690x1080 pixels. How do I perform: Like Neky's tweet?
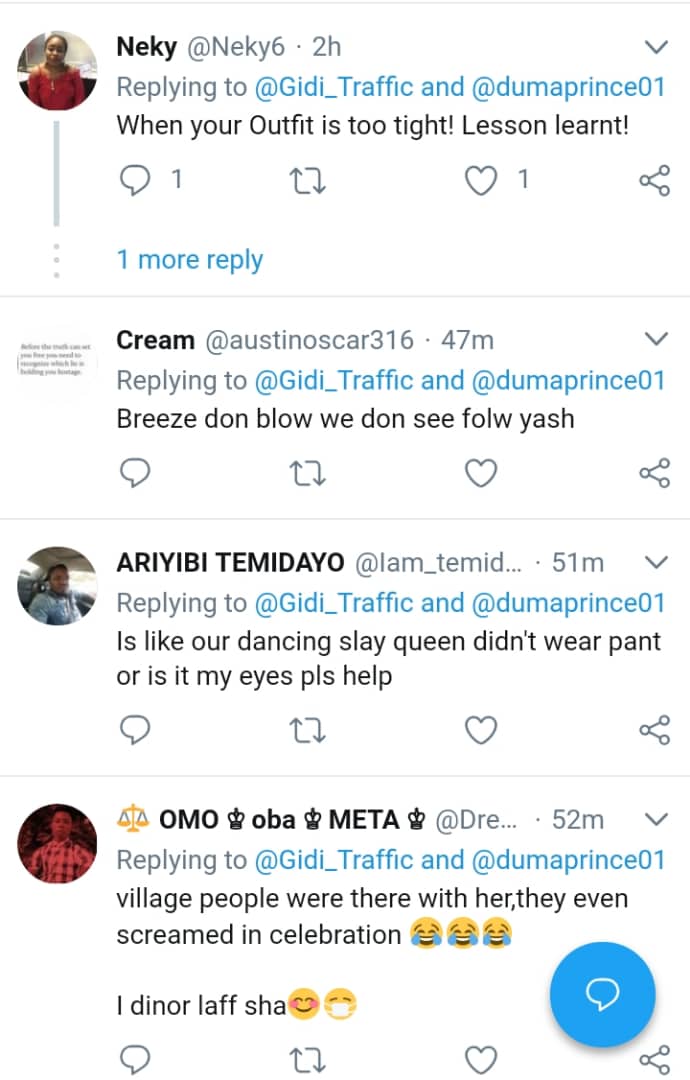[482, 181]
